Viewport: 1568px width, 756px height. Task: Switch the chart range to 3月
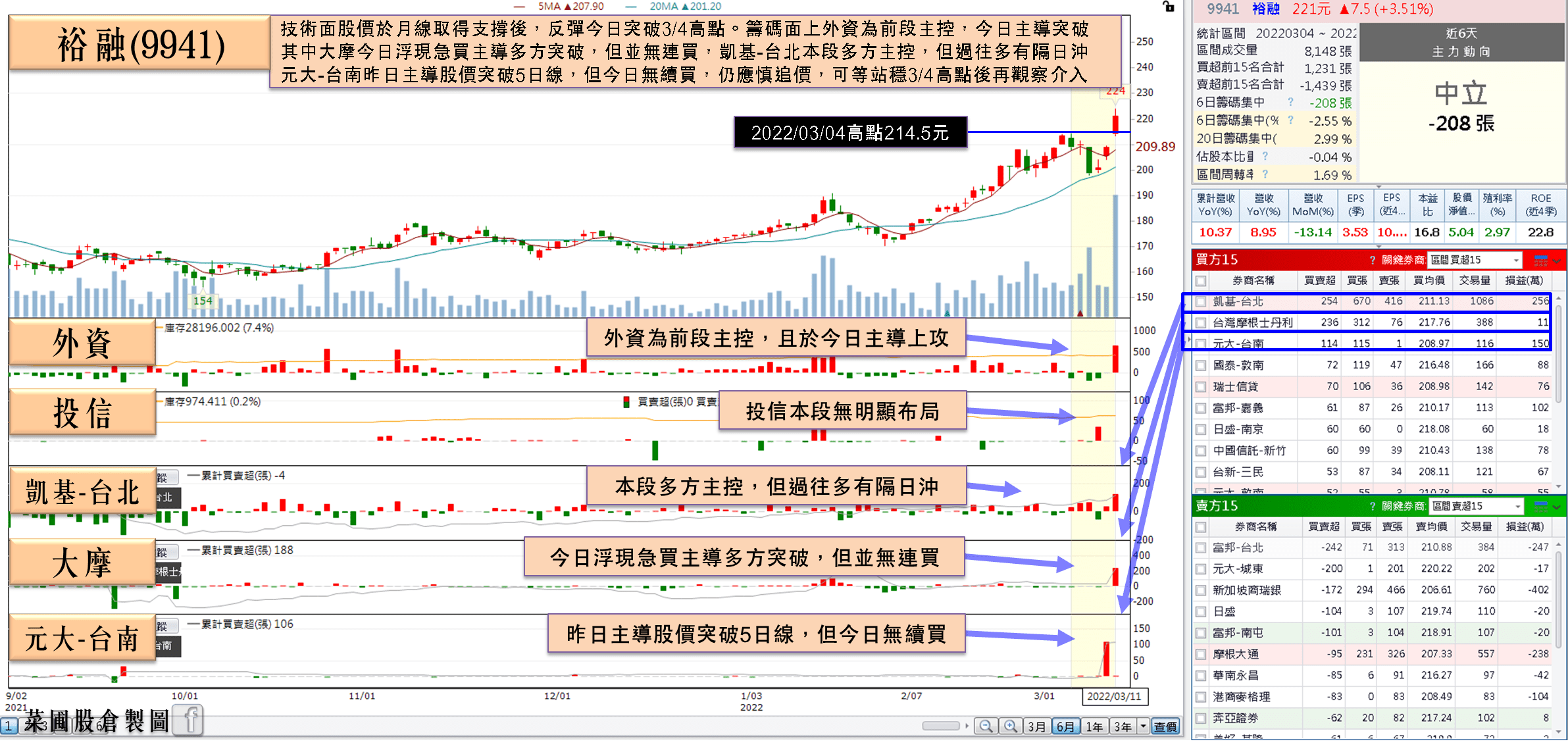coord(1037,726)
